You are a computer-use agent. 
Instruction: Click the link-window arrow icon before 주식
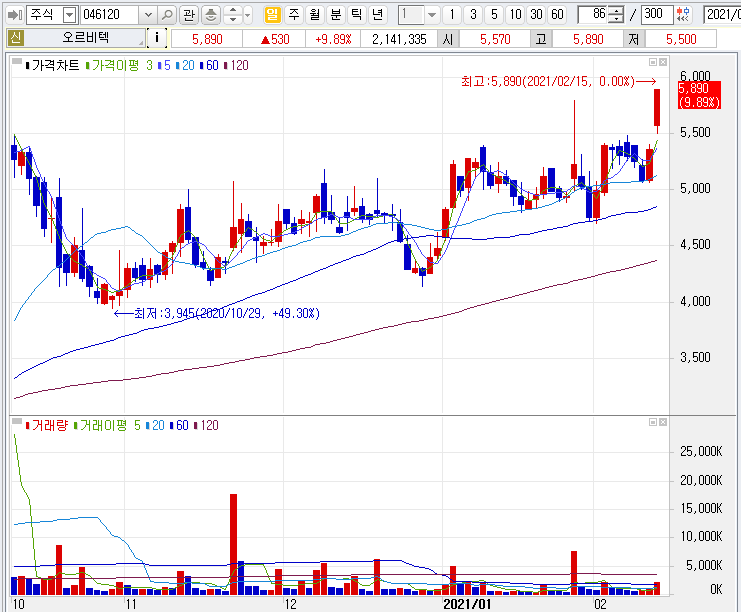click(15, 15)
